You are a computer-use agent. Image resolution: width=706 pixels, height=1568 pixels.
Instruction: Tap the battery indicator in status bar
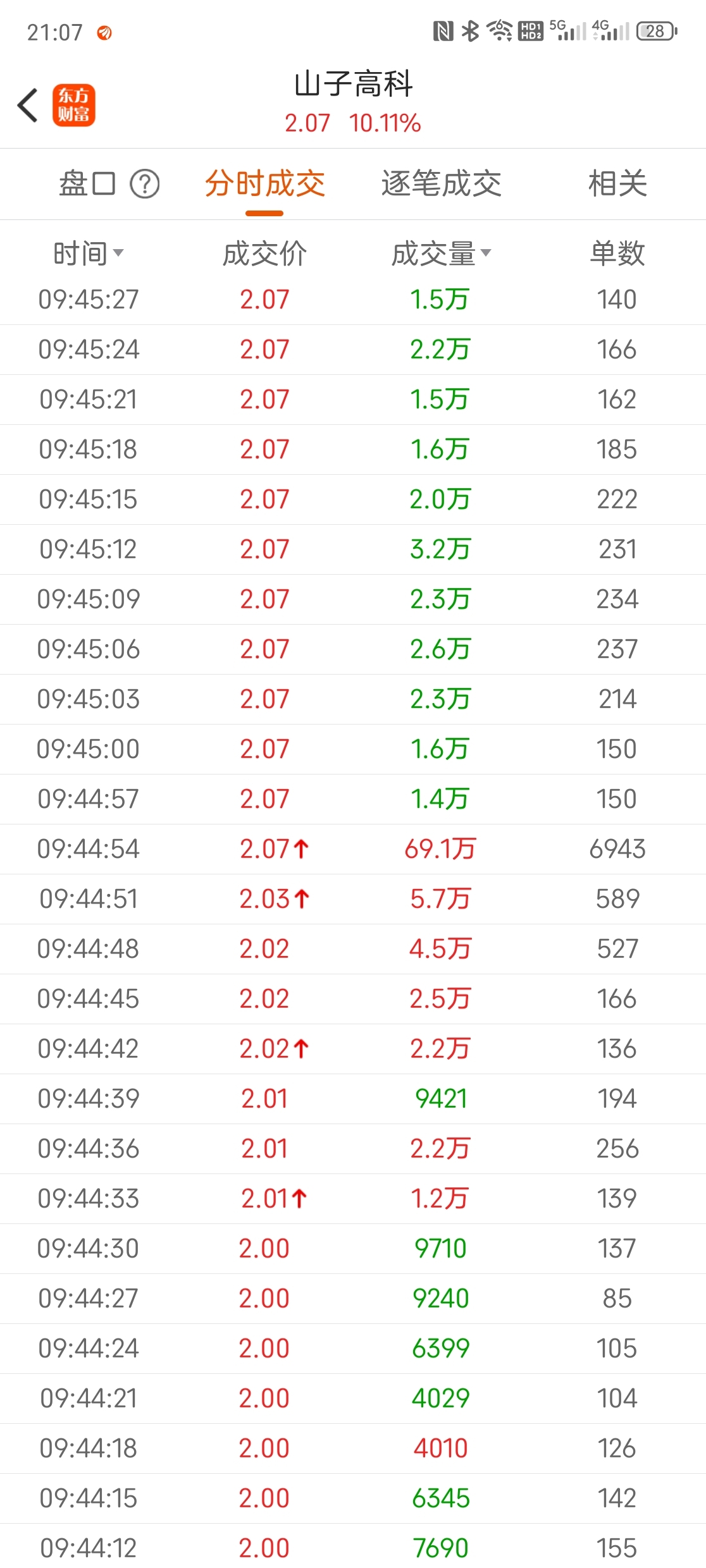(x=657, y=31)
